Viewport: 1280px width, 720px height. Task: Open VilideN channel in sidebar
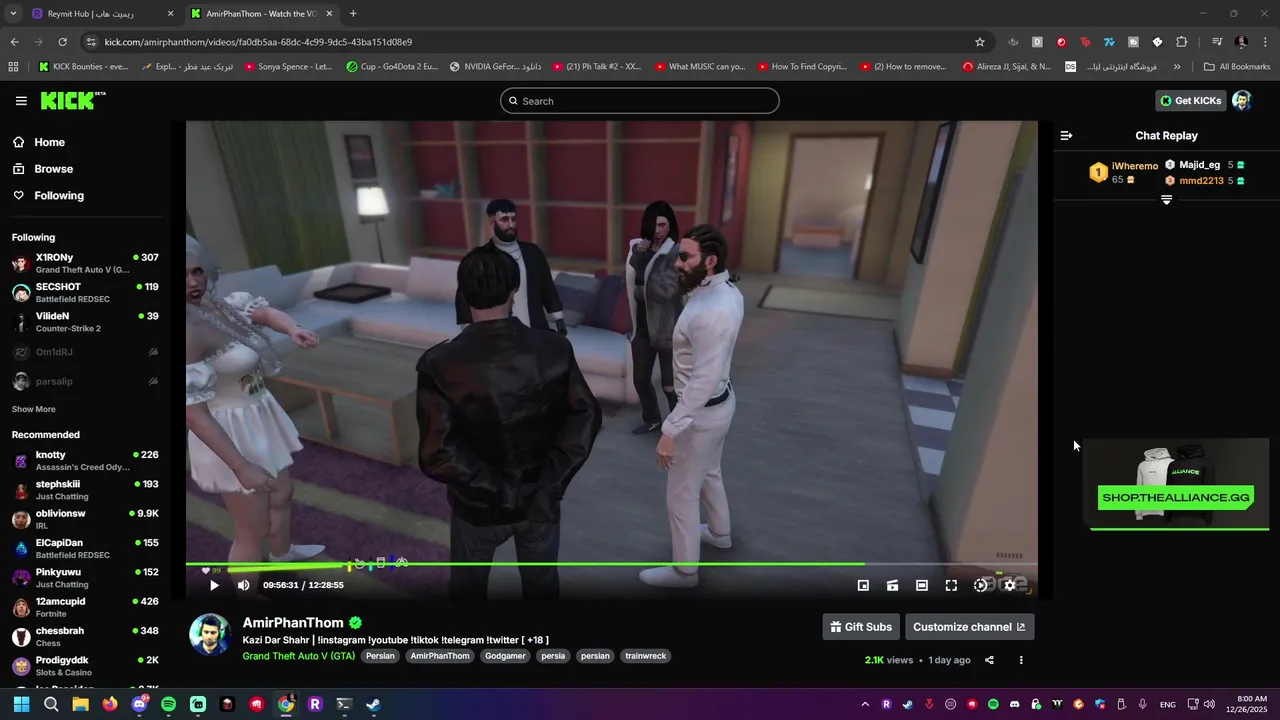click(85, 322)
